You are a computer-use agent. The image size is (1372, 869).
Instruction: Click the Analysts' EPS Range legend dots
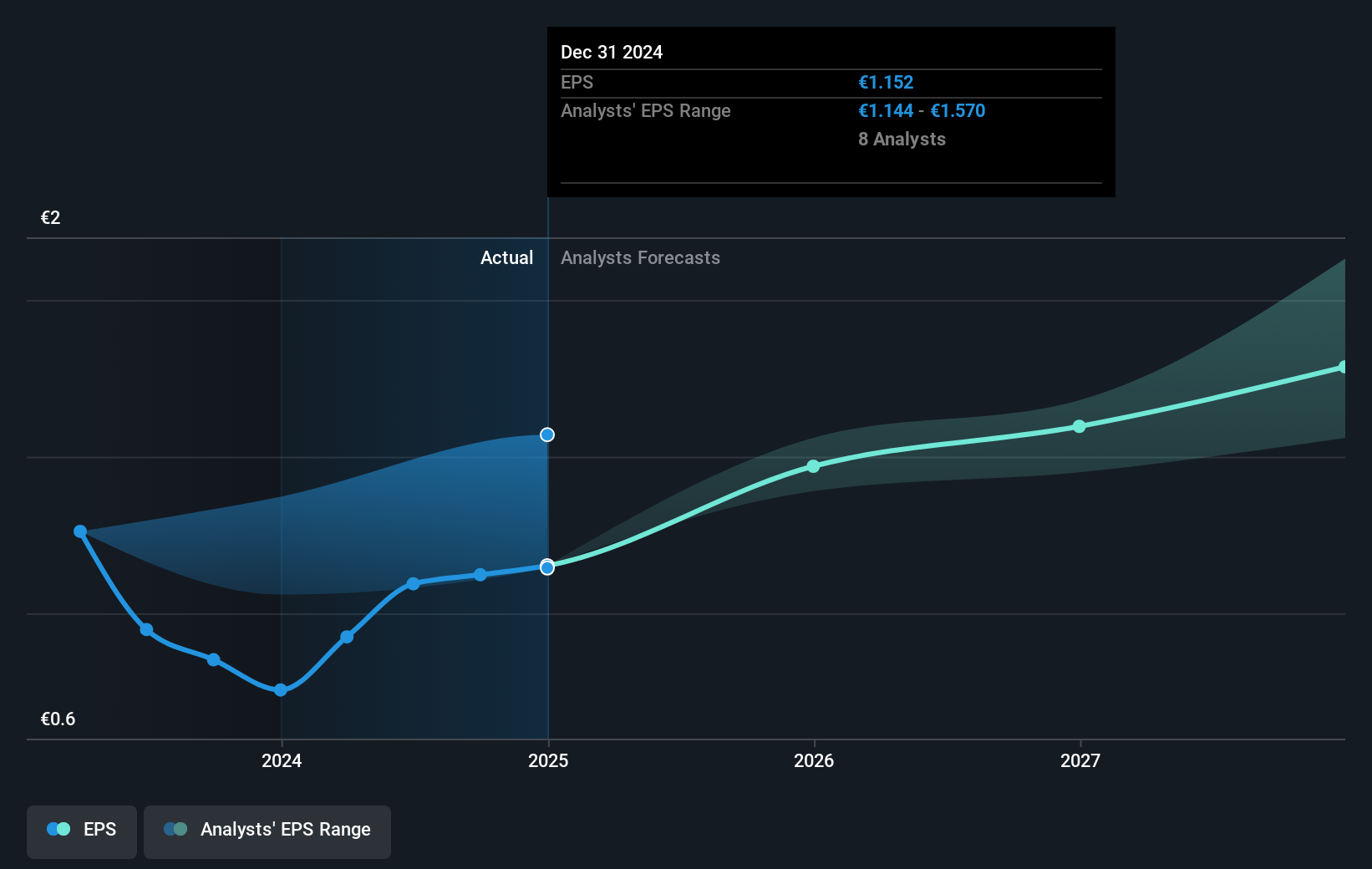click(x=175, y=829)
